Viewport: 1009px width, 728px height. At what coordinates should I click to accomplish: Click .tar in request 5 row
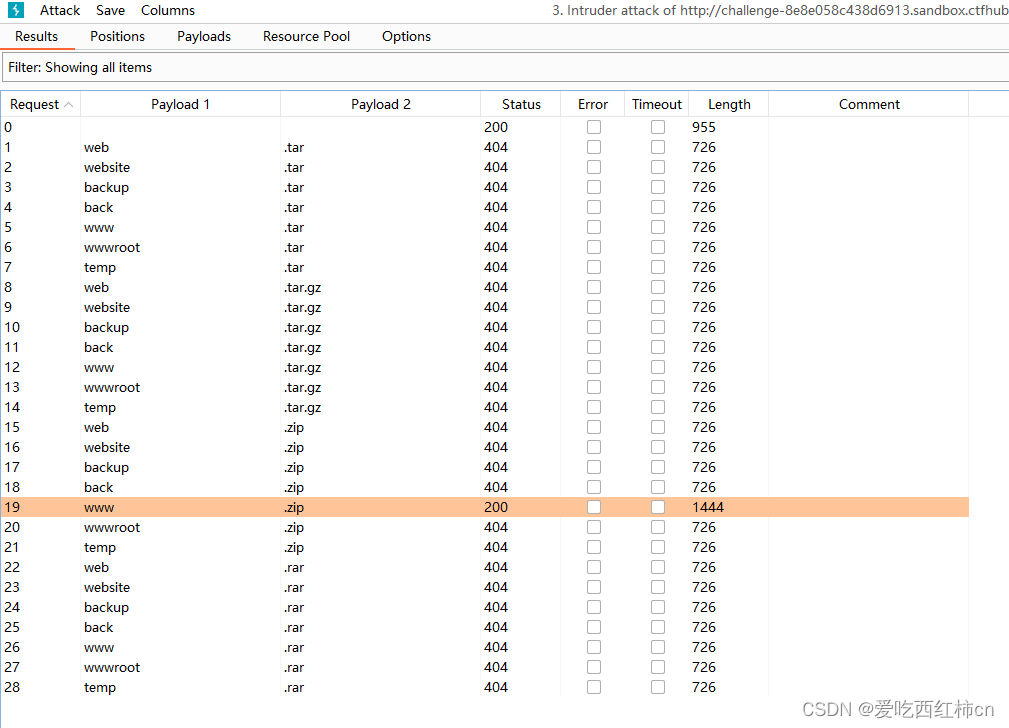[x=294, y=227]
